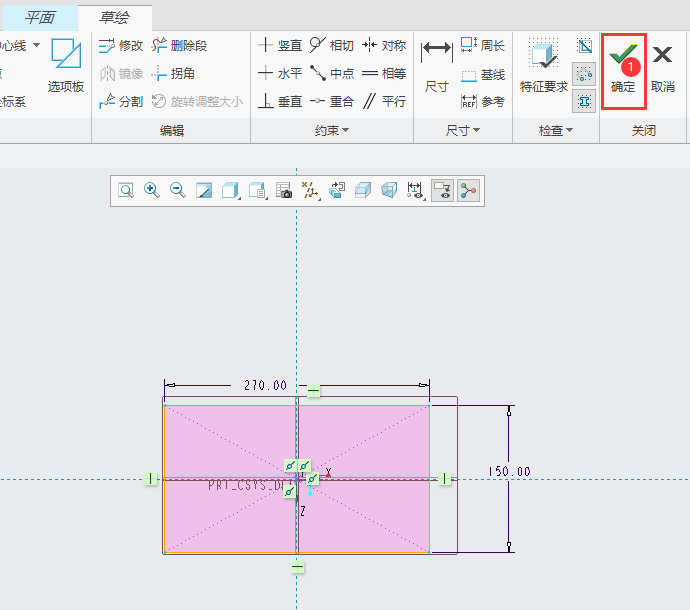Select the 周长 perimeter dimension tool

[x=482, y=45]
